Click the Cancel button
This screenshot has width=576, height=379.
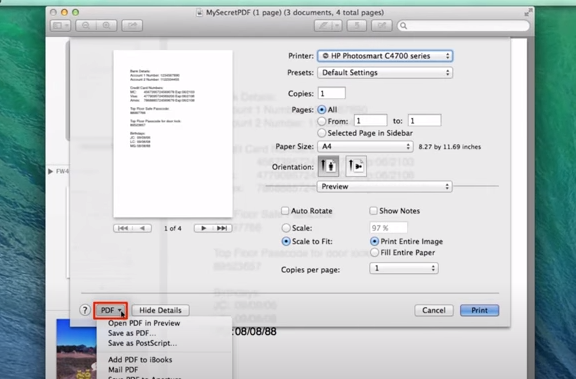pos(434,310)
